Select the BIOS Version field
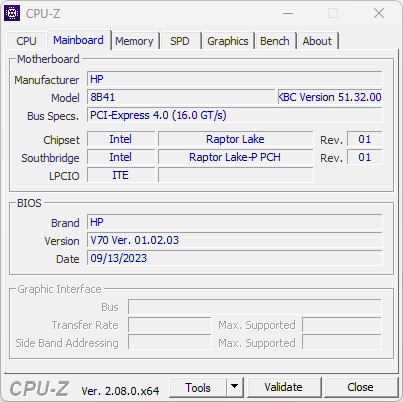The width and height of the screenshot is (403, 402). tap(235, 240)
